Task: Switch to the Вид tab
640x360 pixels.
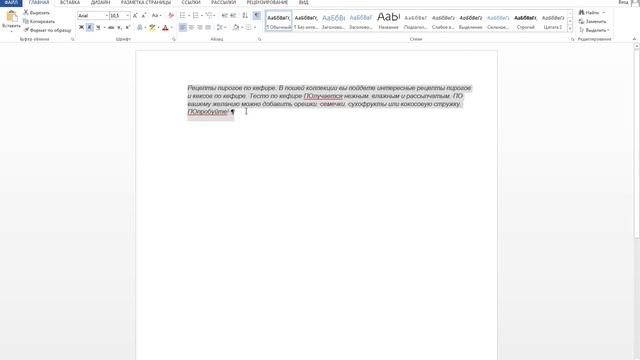Action: [x=304, y=2]
